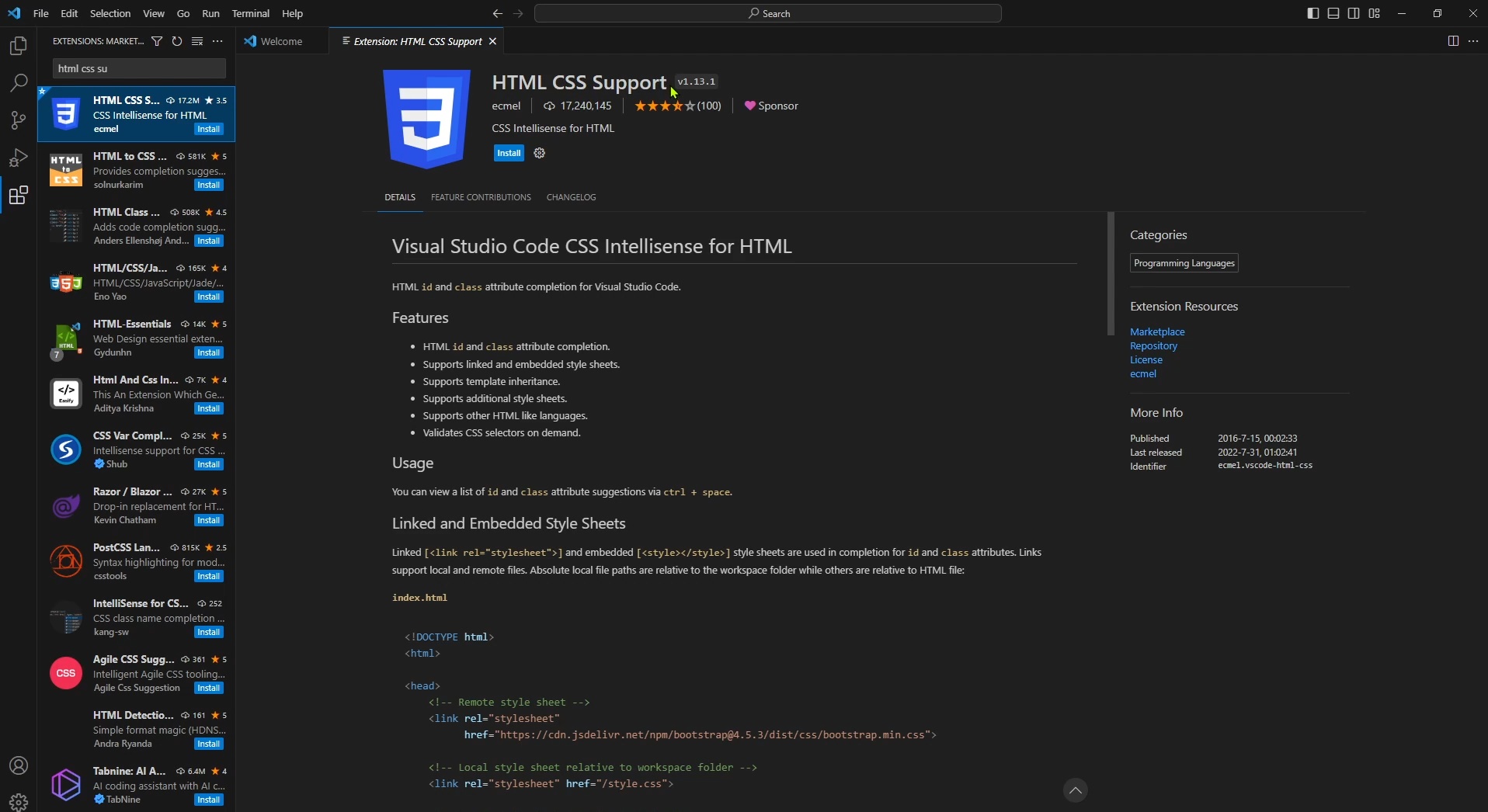Open the License resource link

click(1146, 360)
